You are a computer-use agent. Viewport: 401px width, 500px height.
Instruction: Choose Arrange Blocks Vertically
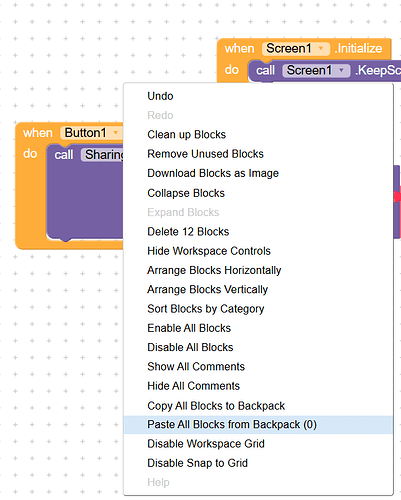[258, 290]
